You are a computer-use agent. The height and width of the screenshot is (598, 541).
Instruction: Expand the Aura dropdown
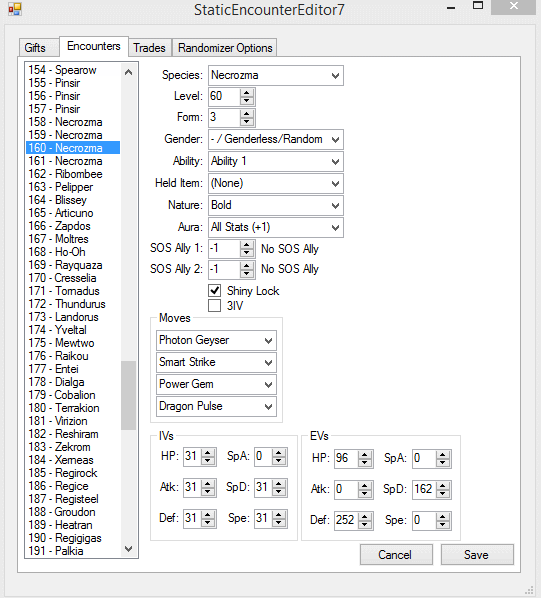(x=276, y=227)
